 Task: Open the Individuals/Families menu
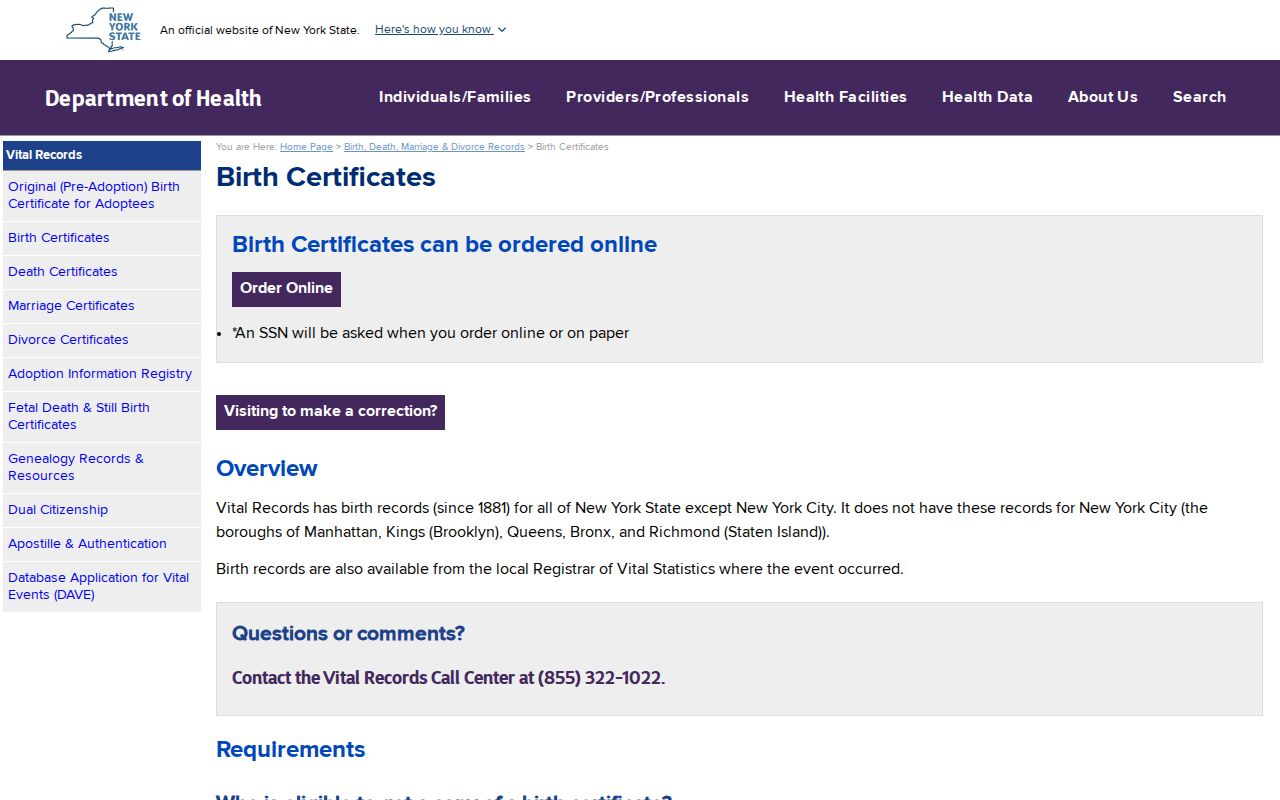(x=455, y=97)
